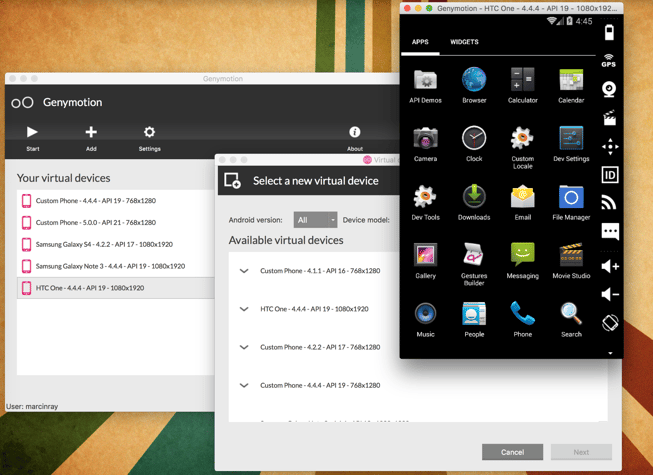Expand Custom Phone 4.1.1 API 16 entry
The width and height of the screenshot is (653, 475).
(244, 271)
